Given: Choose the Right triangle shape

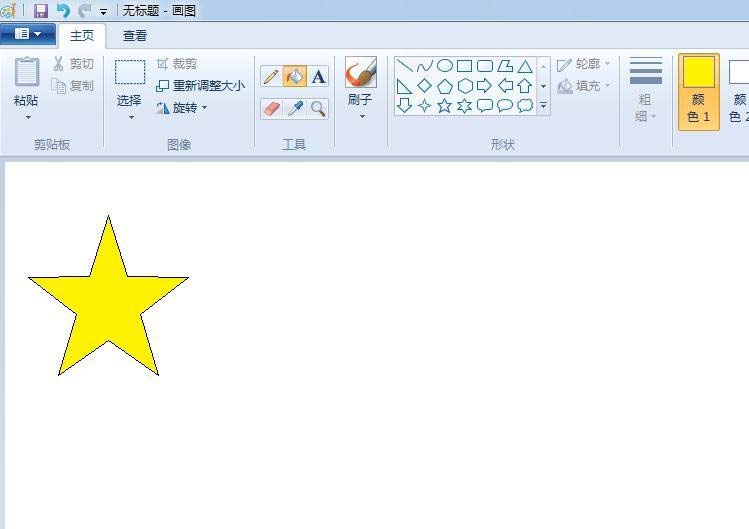Looking at the screenshot, I should point(404,86).
